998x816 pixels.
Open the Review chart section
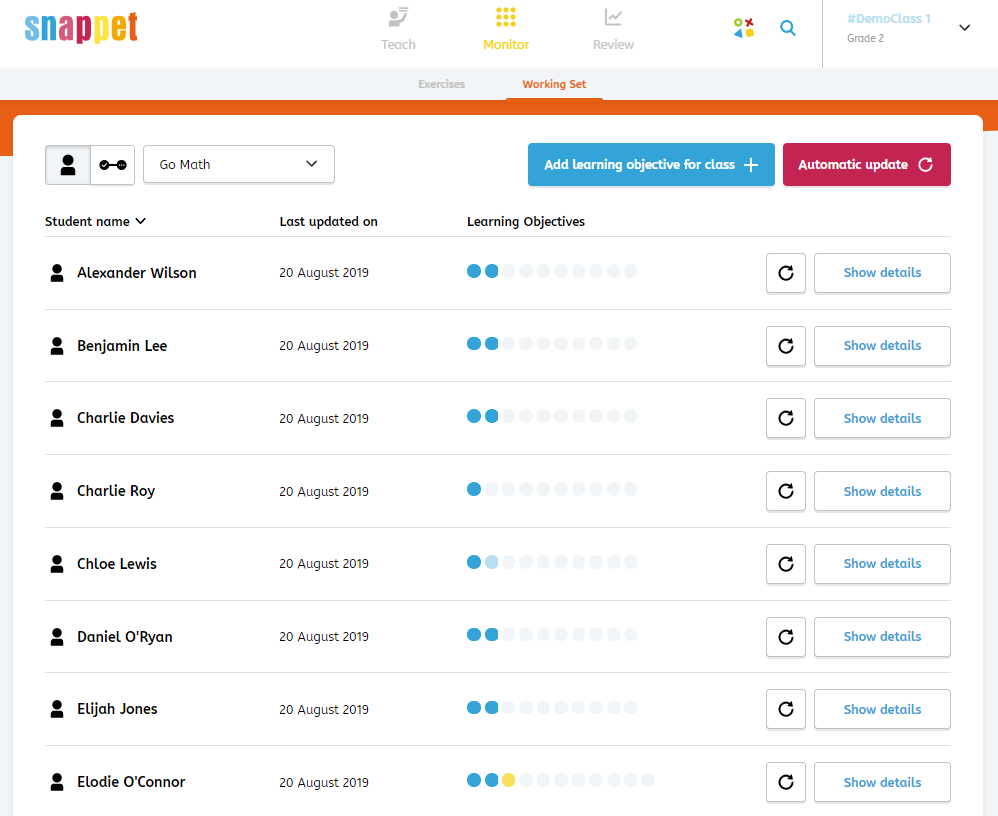pos(613,29)
